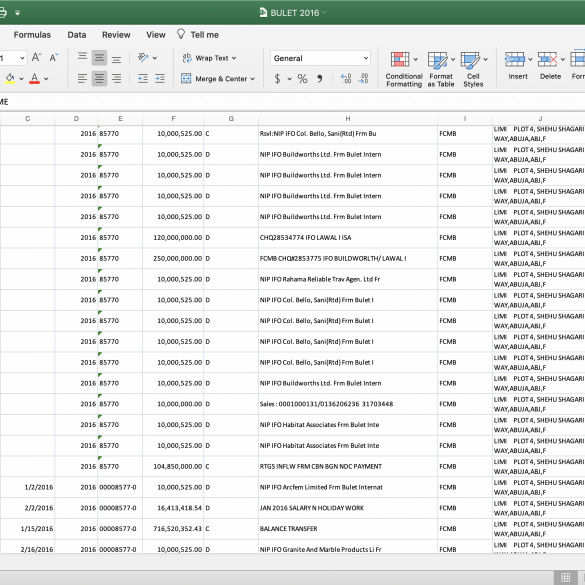Viewport: 585px width, 585px height.
Task: Click the RTGS INFLW FRM CBN cell
Action: (x=348, y=466)
